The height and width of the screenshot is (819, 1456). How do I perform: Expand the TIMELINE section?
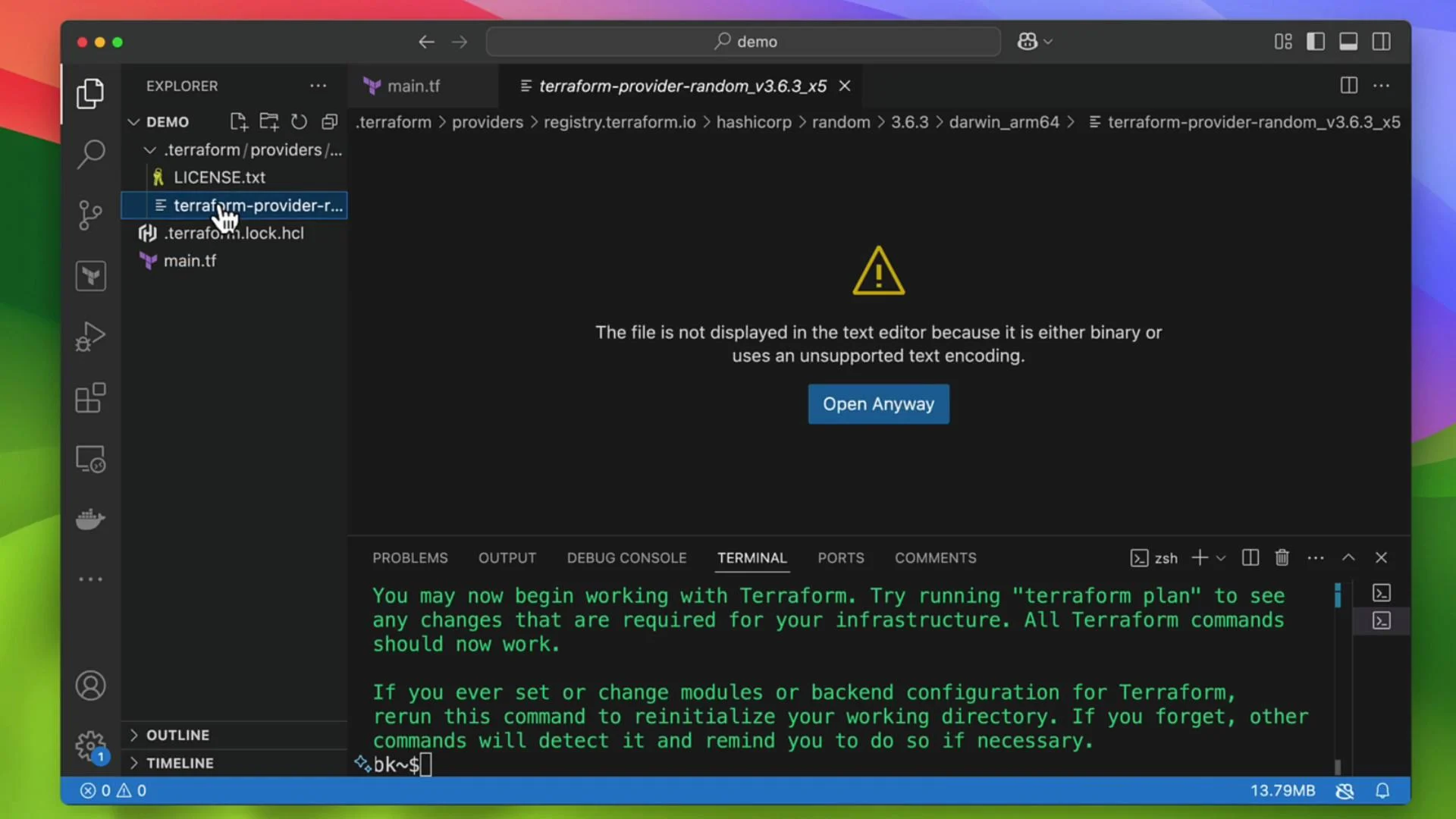click(234, 763)
